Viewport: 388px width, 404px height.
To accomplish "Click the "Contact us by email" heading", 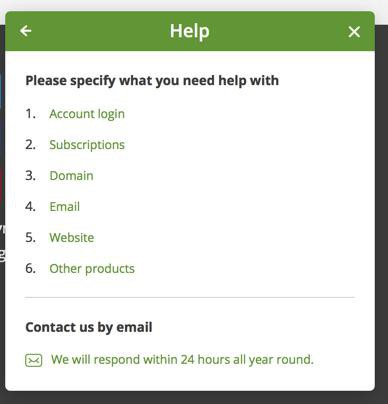I will [x=89, y=327].
